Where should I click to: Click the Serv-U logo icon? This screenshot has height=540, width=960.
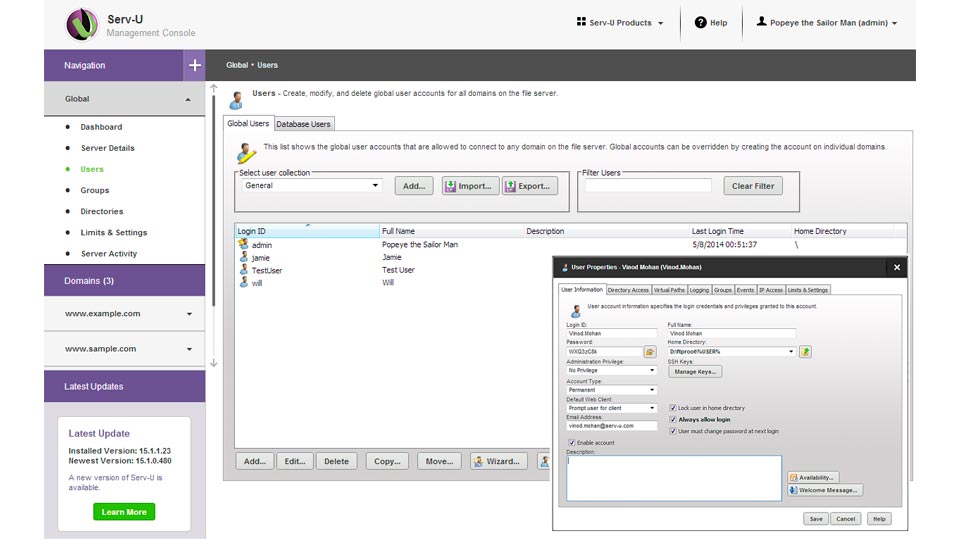(82, 24)
